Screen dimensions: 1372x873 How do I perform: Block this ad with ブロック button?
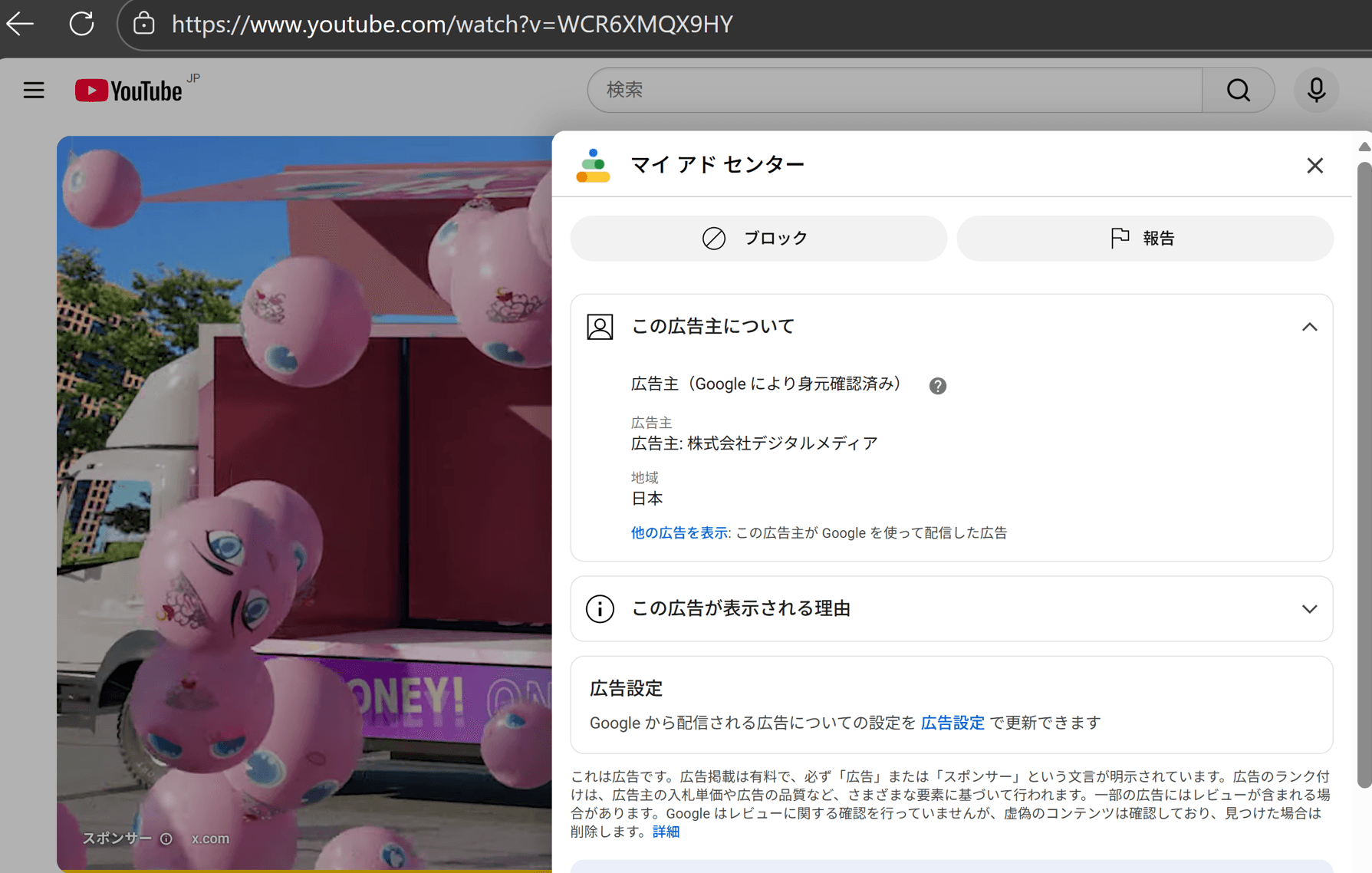758,238
